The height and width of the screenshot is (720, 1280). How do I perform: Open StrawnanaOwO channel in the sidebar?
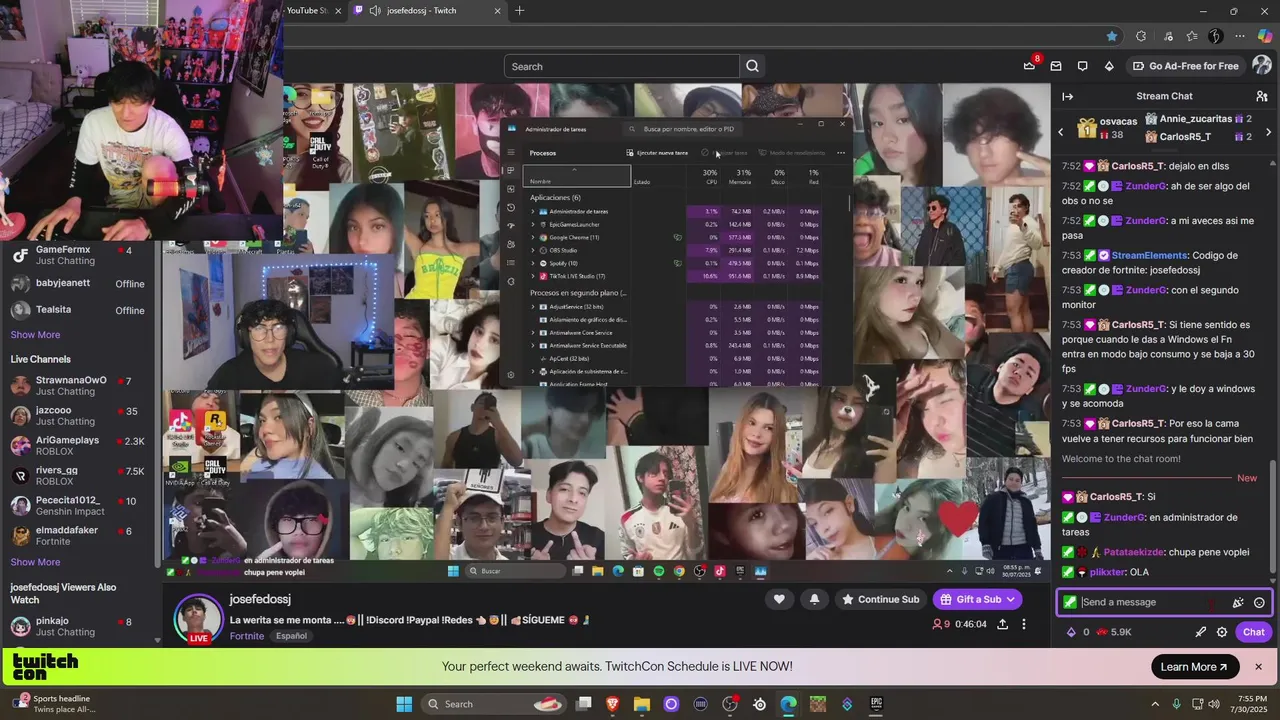pyautogui.click(x=81, y=385)
